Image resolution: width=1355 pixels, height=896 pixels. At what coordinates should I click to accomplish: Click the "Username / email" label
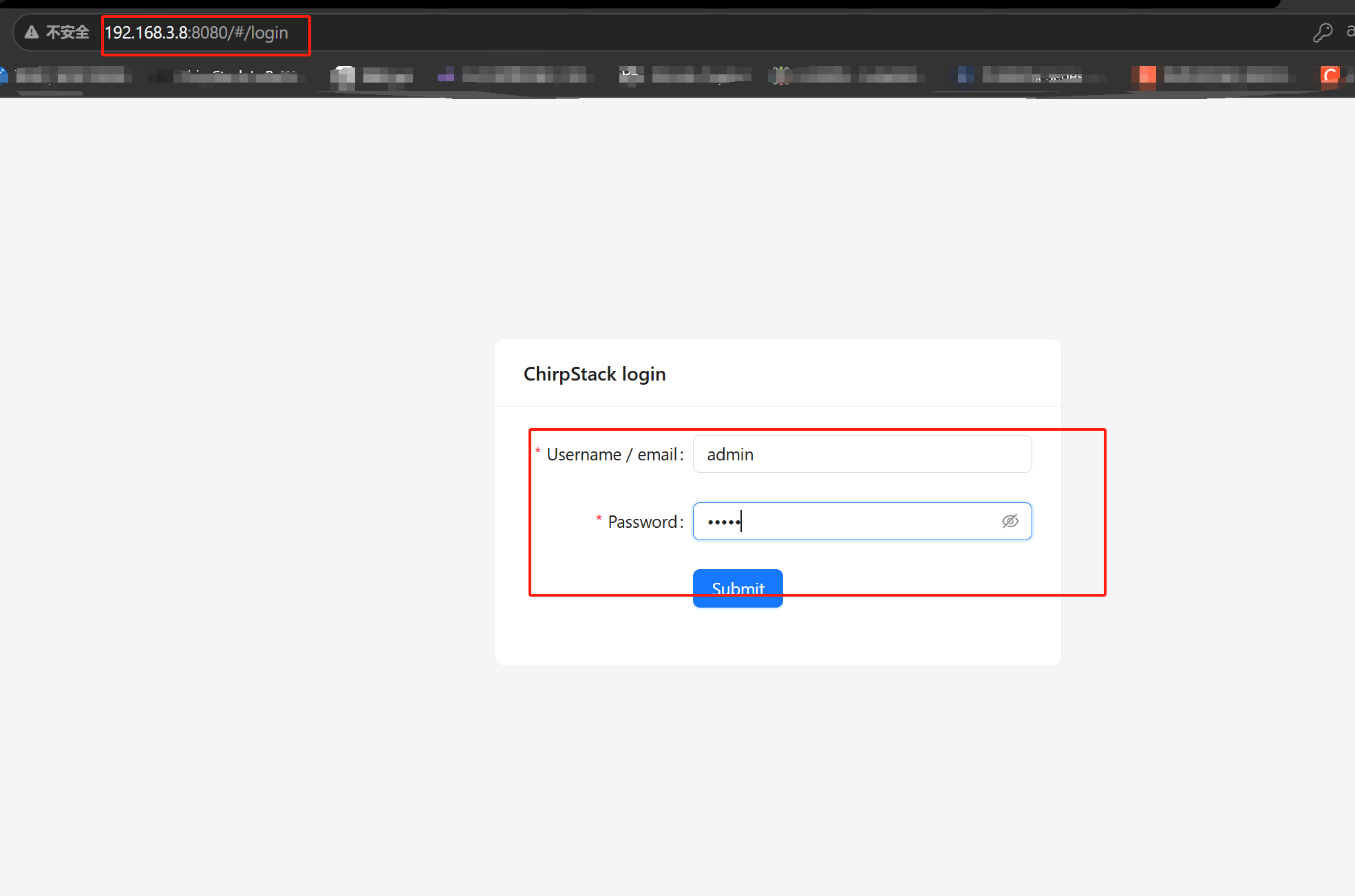pos(612,455)
